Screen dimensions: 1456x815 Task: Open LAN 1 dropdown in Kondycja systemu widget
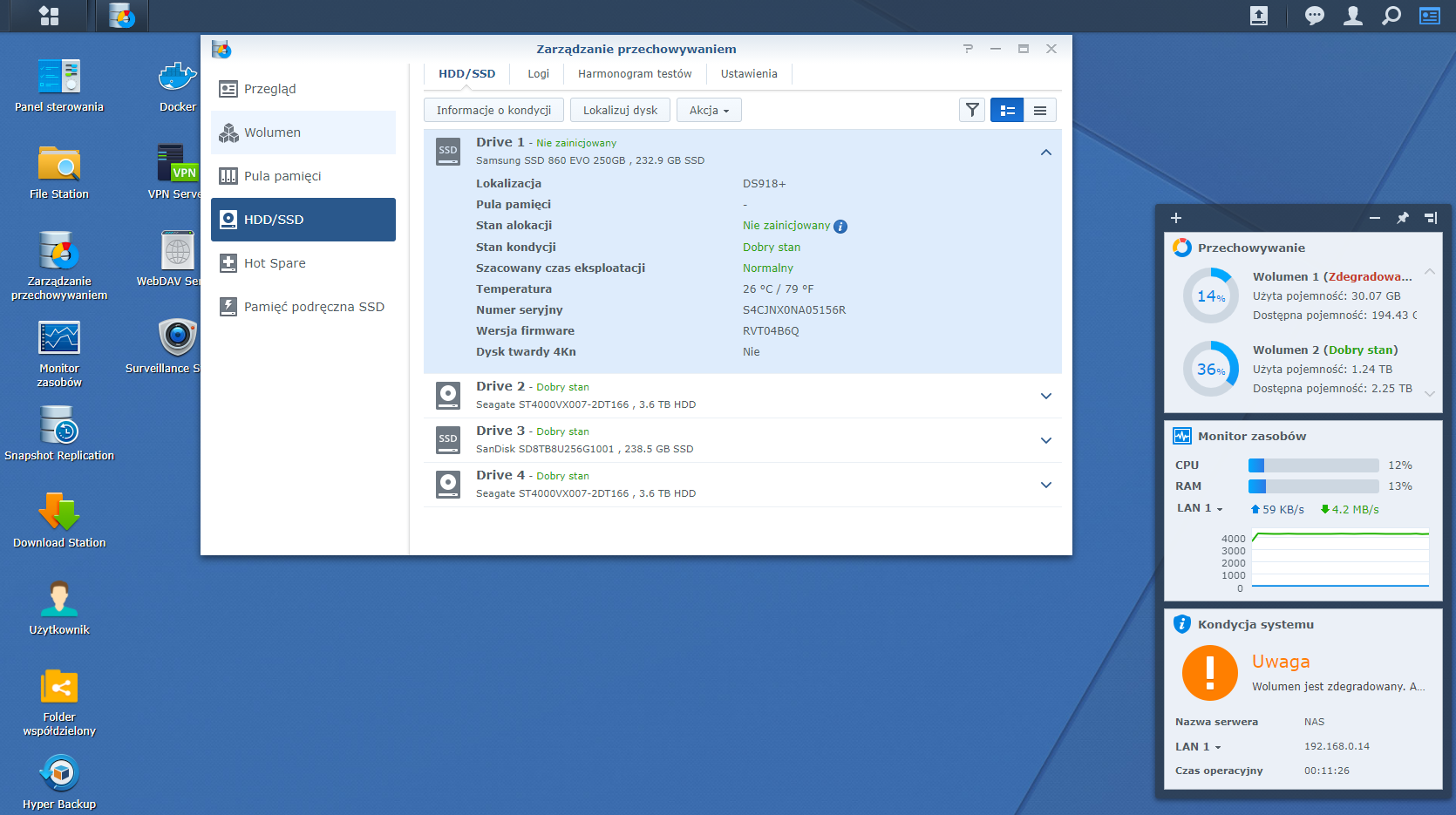pos(1198,747)
